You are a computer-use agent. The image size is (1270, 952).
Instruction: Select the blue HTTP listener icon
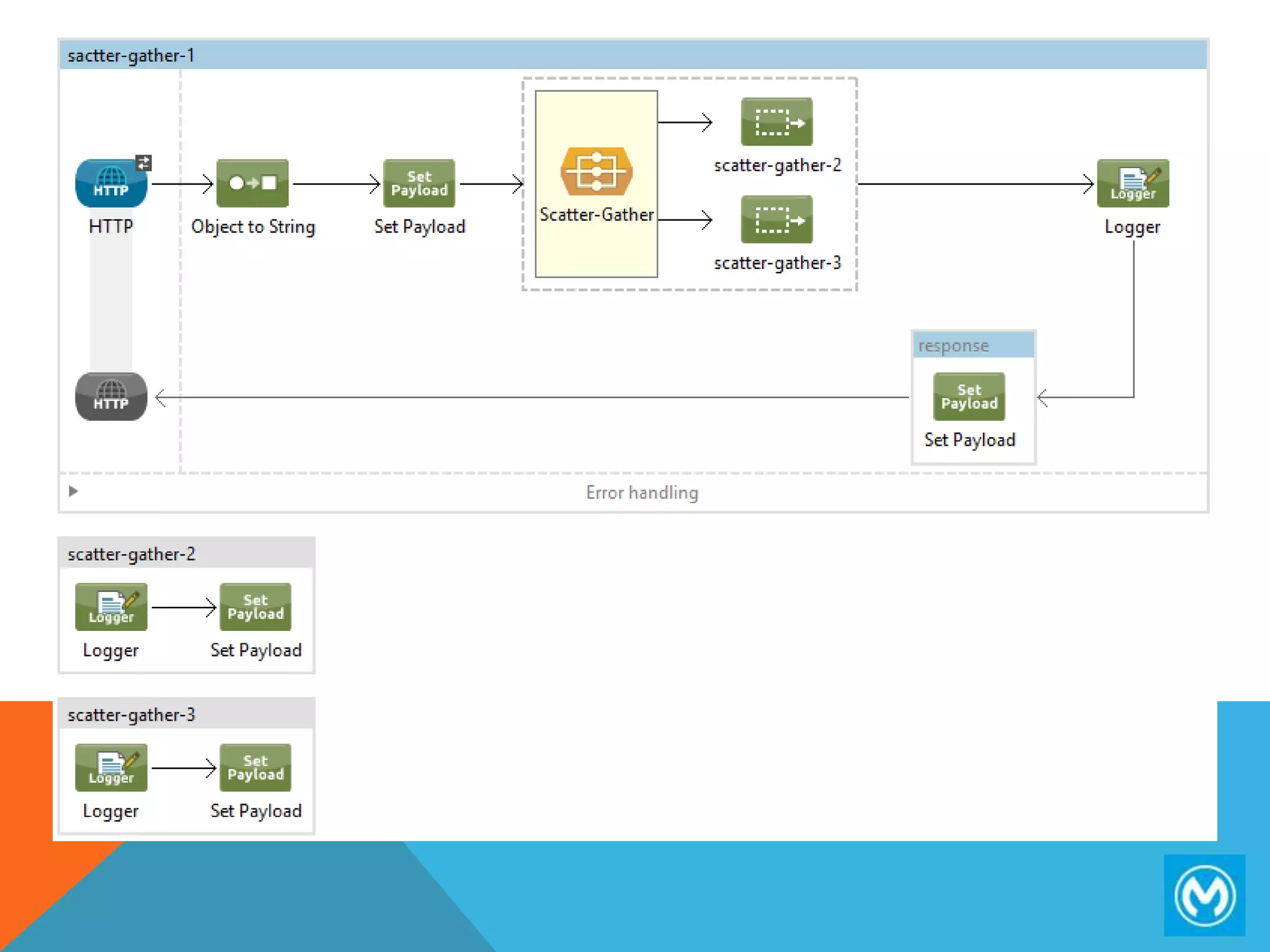tap(111, 183)
